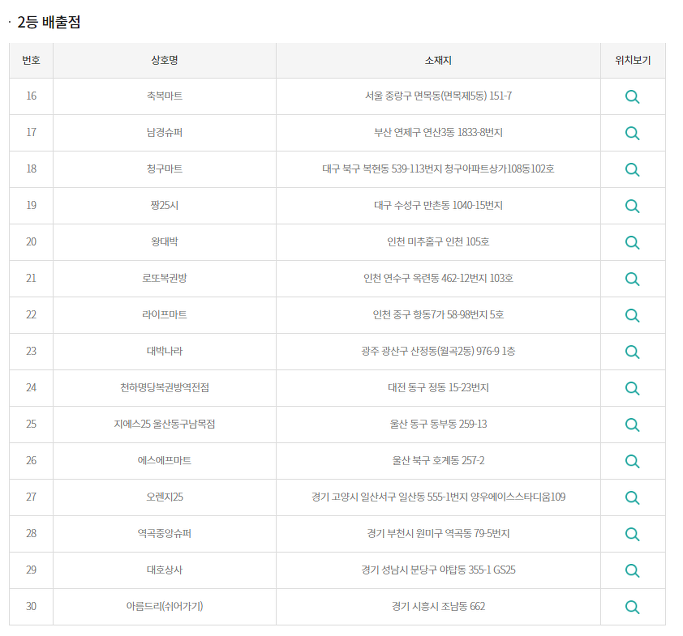Screen dimensions: 683x636
Task: Click address 인천 연수구 옥련동 462-12번지
Action: click(438, 278)
